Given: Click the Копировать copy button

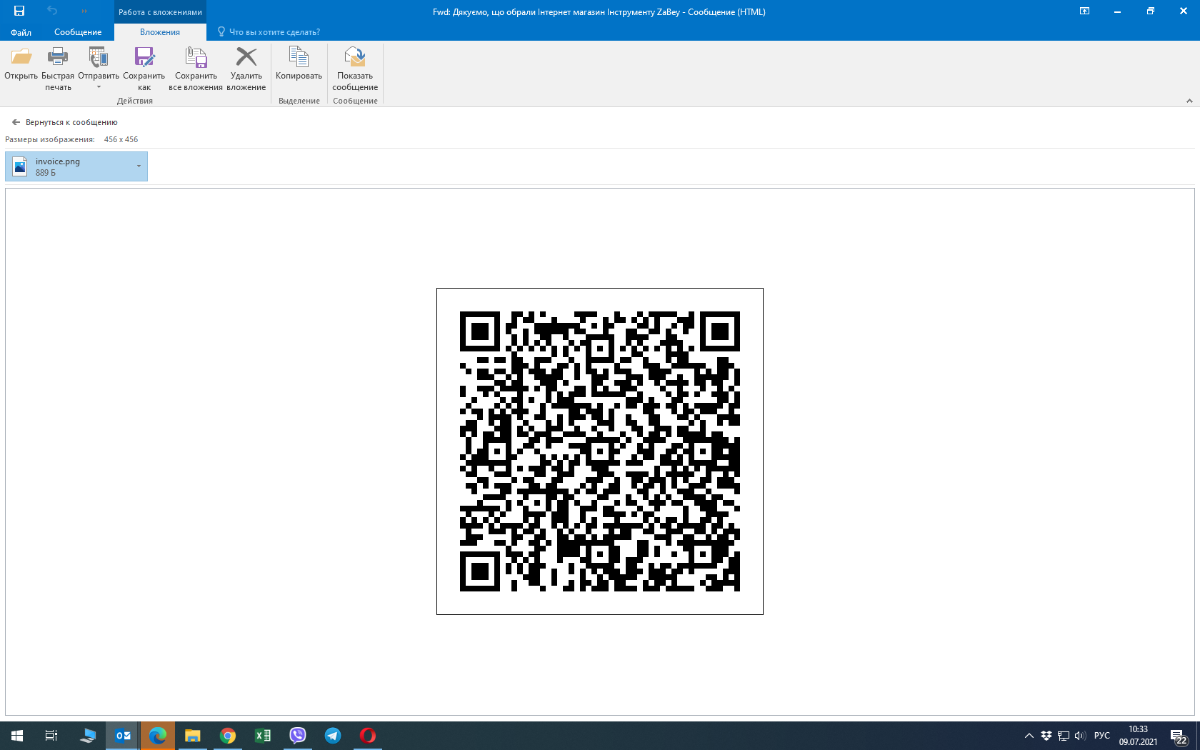Looking at the screenshot, I should (299, 63).
